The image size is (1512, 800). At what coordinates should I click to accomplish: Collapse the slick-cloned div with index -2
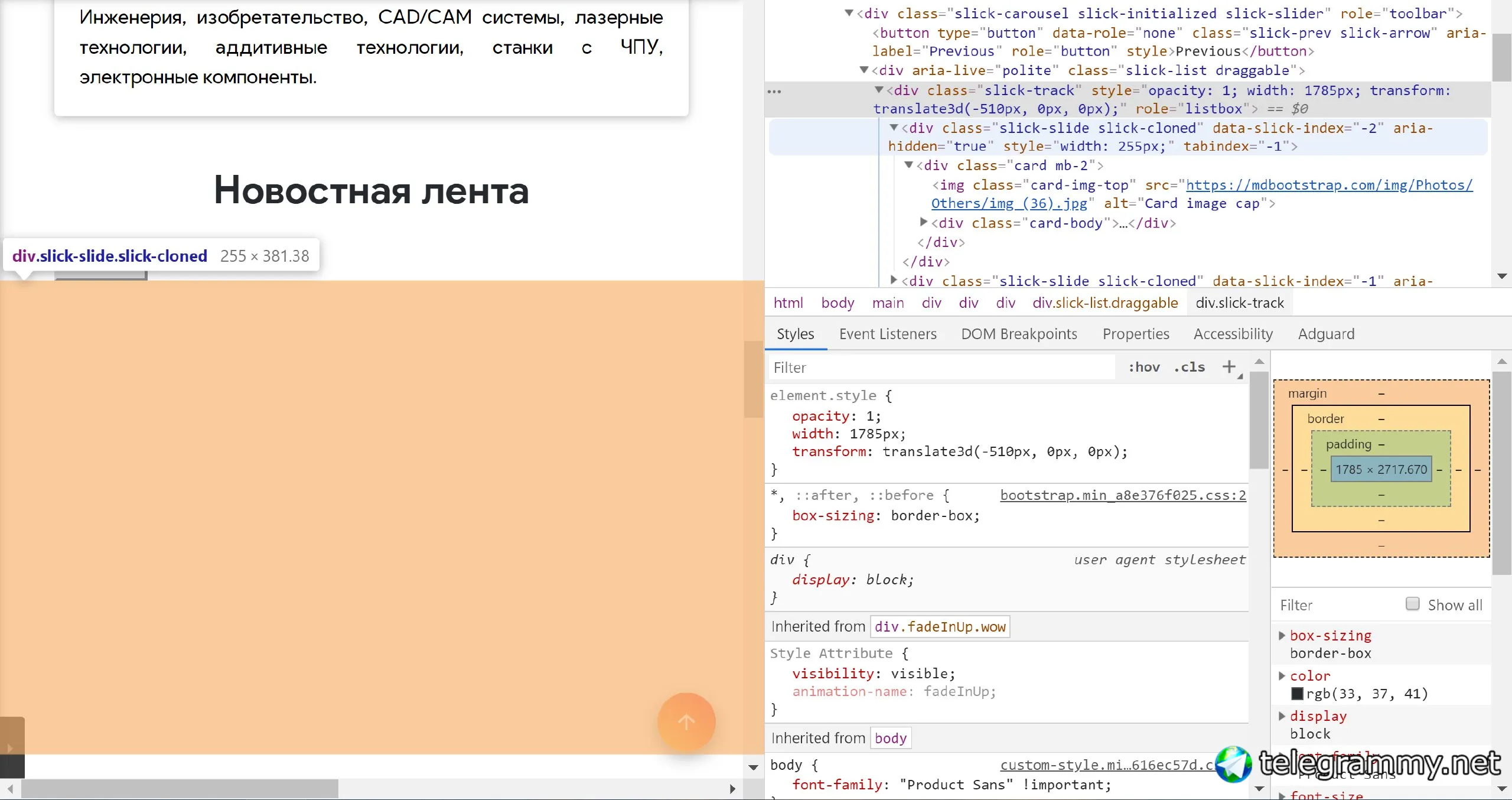894,128
